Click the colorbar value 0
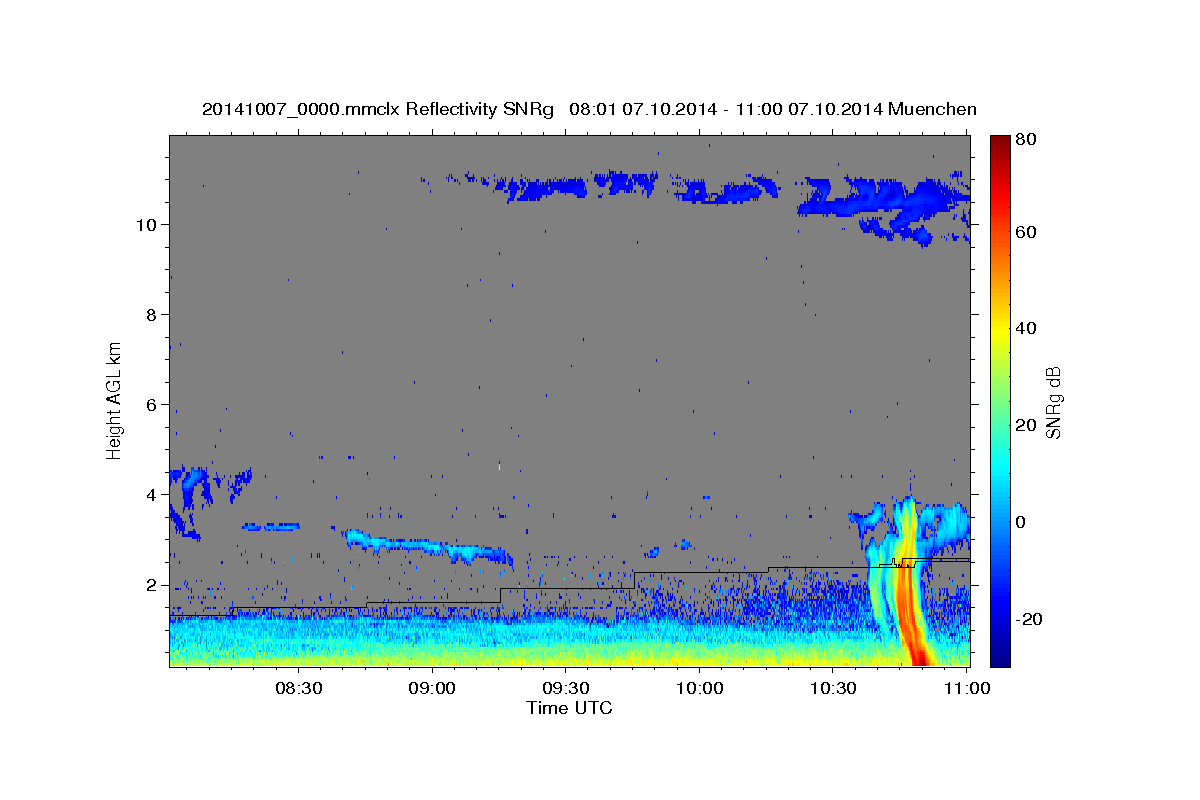 (1021, 522)
